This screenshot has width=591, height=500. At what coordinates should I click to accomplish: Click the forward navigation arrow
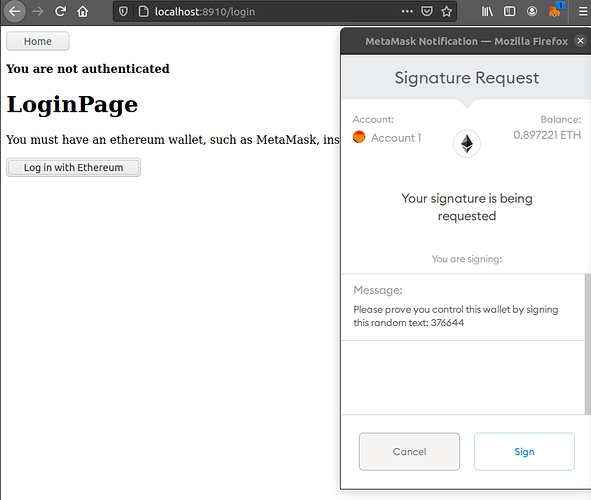(38, 12)
